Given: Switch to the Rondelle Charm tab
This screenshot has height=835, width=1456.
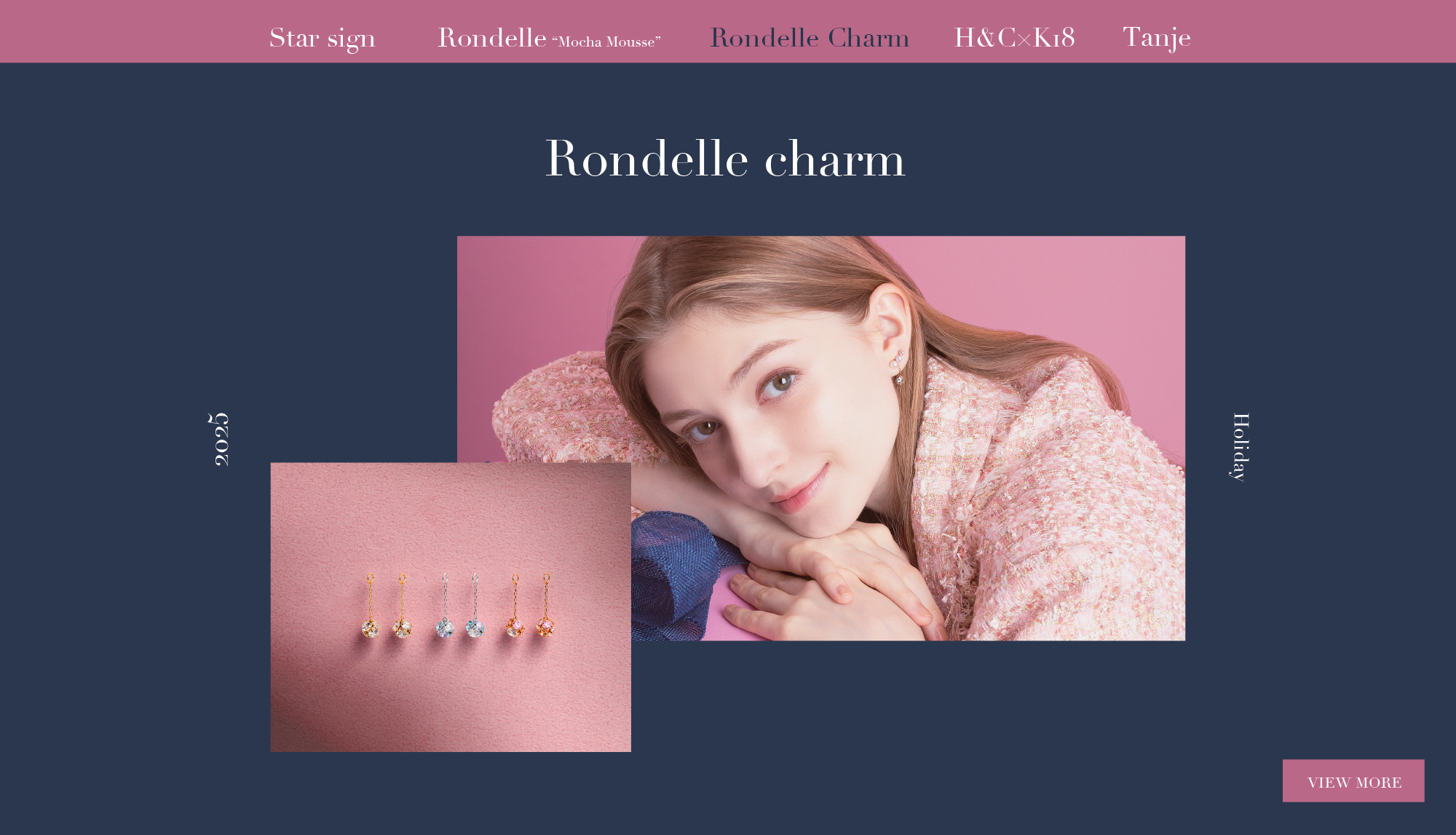Looking at the screenshot, I should 810,38.
